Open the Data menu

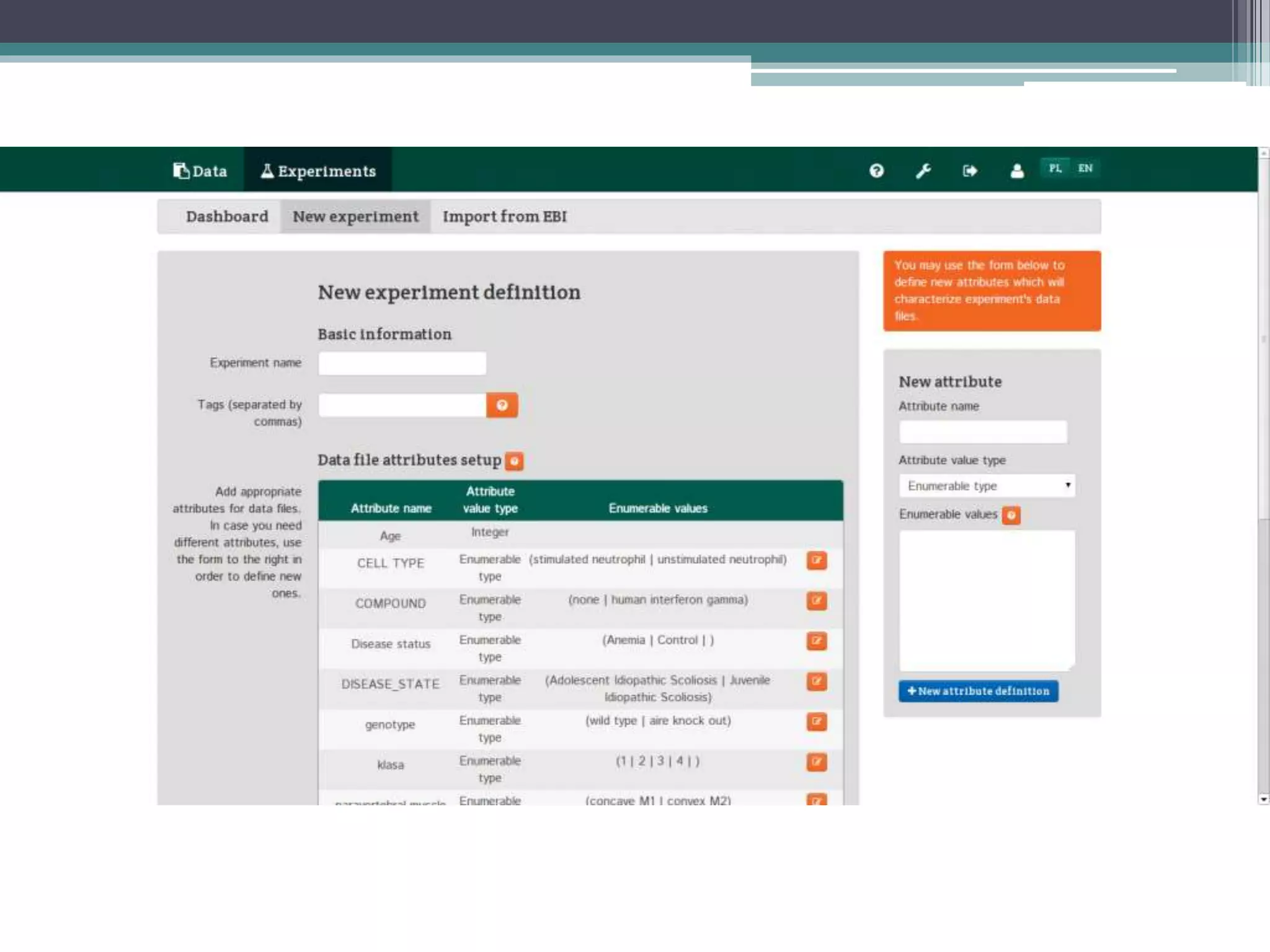coord(200,170)
